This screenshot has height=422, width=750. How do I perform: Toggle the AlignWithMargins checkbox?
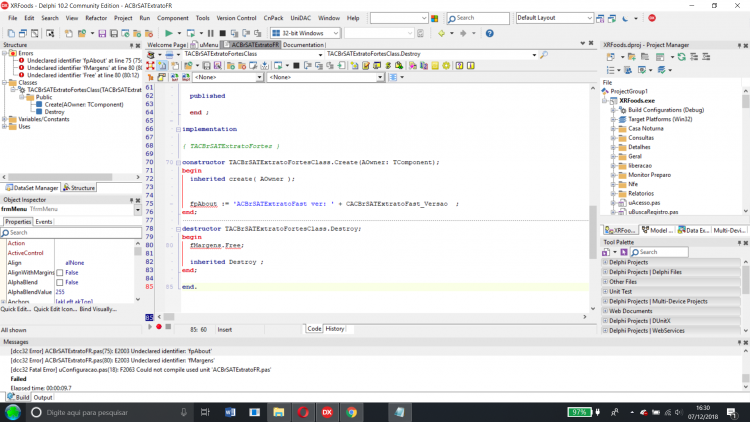(60, 273)
